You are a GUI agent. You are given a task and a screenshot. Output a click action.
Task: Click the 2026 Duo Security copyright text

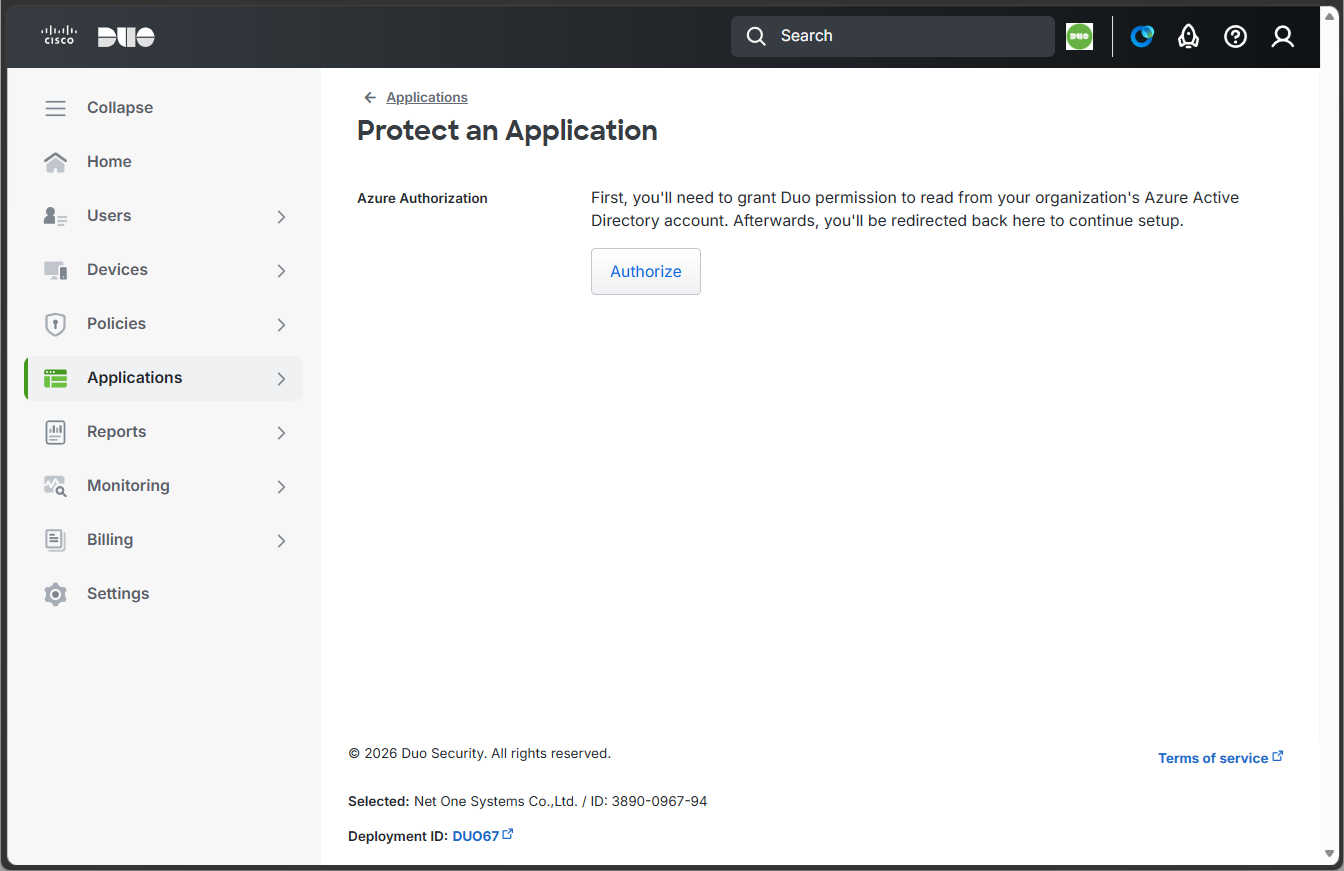click(479, 753)
